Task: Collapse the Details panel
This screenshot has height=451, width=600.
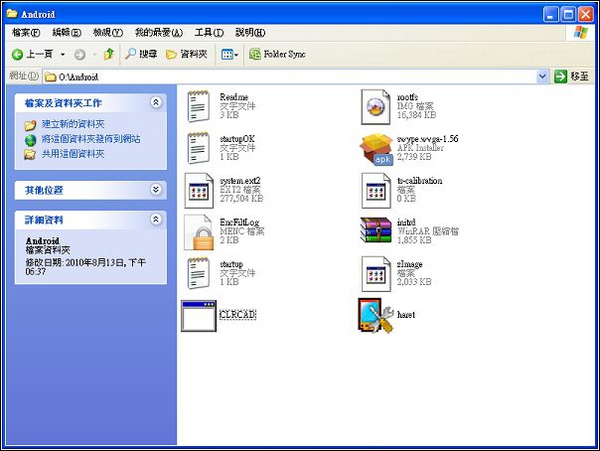Action: point(156,219)
